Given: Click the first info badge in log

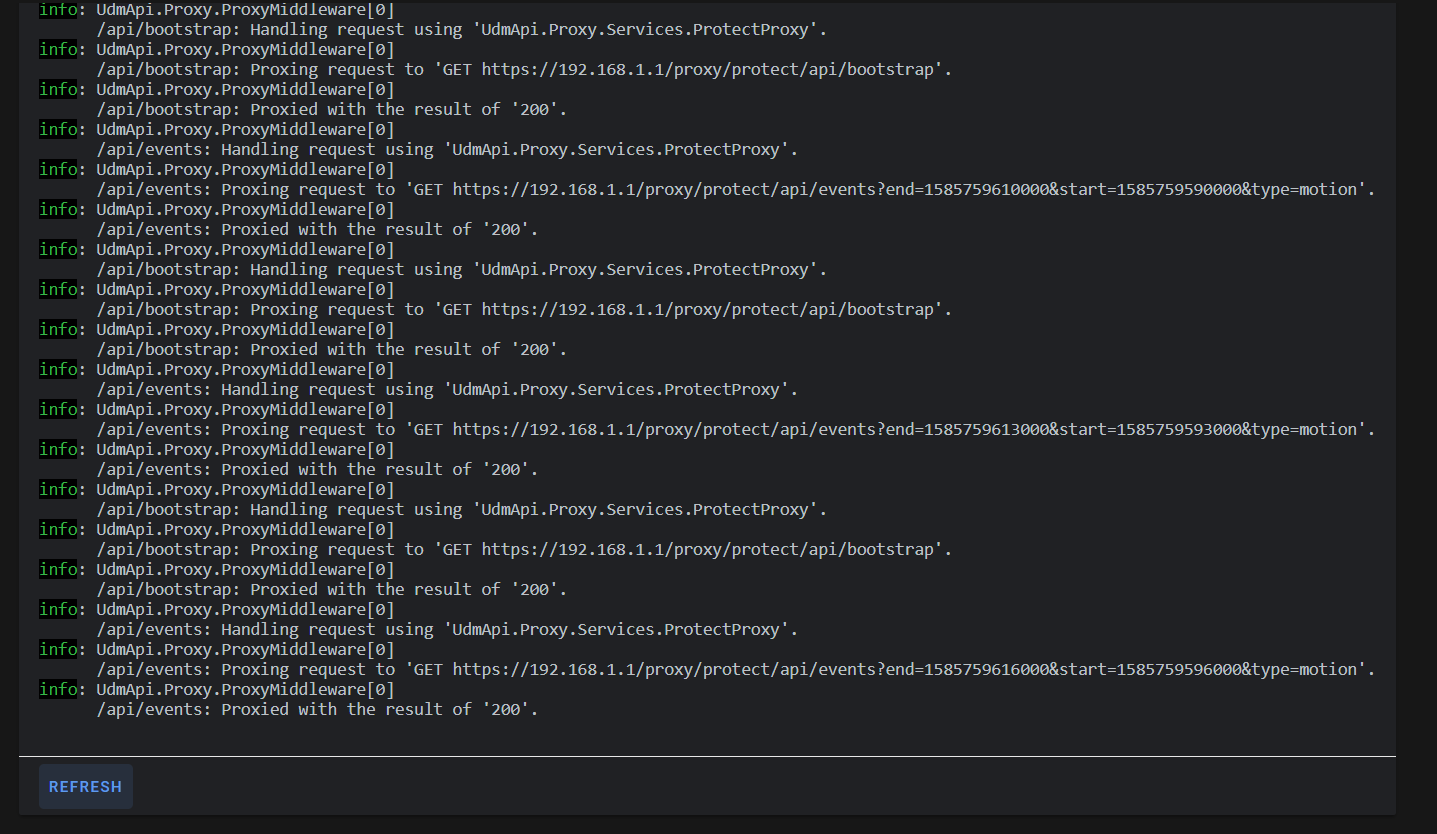Looking at the screenshot, I should (58, 9).
